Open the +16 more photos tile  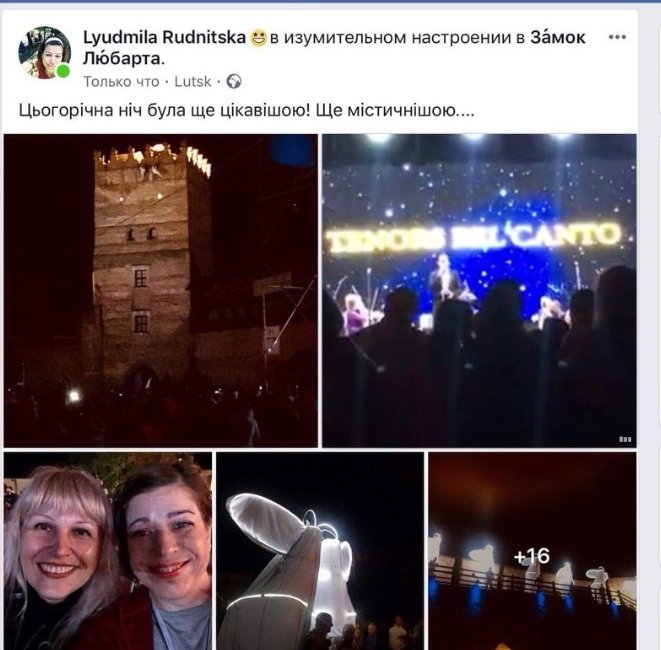coord(532,551)
